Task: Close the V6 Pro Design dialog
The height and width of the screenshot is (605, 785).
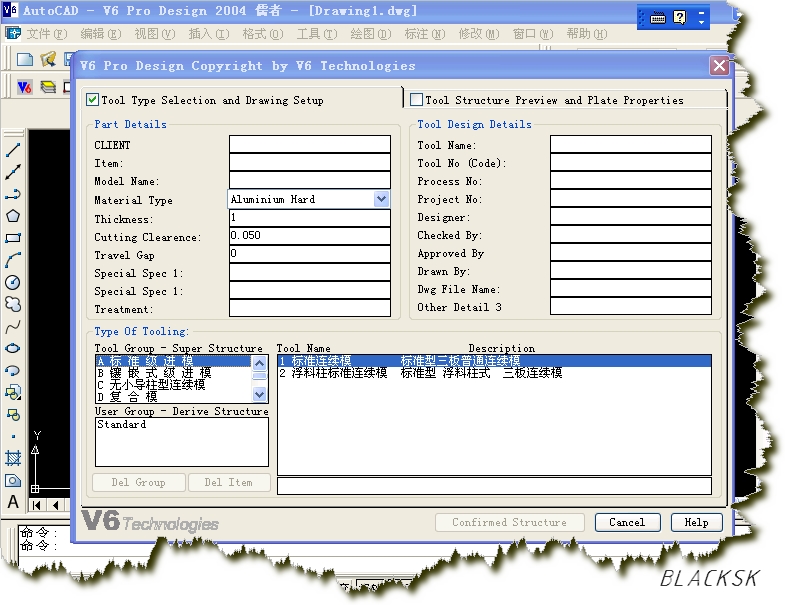Action: (x=719, y=66)
